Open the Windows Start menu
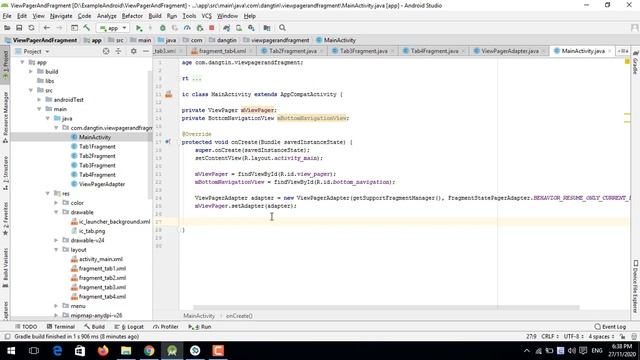The image size is (640, 360). pyautogui.click(x=11, y=351)
